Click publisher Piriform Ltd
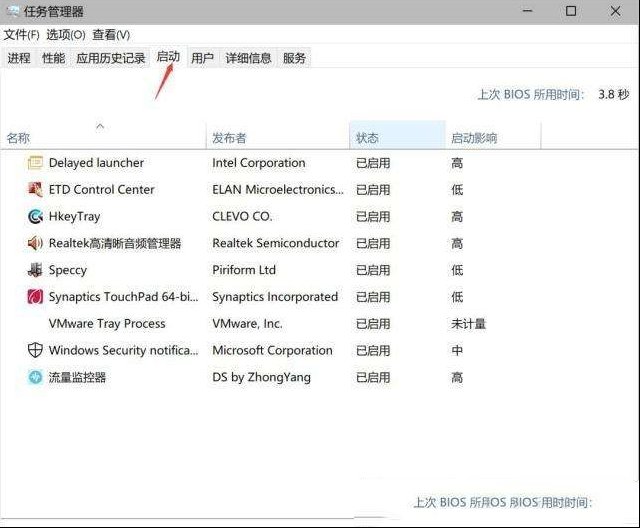This screenshot has height=528, width=640. click(244, 270)
